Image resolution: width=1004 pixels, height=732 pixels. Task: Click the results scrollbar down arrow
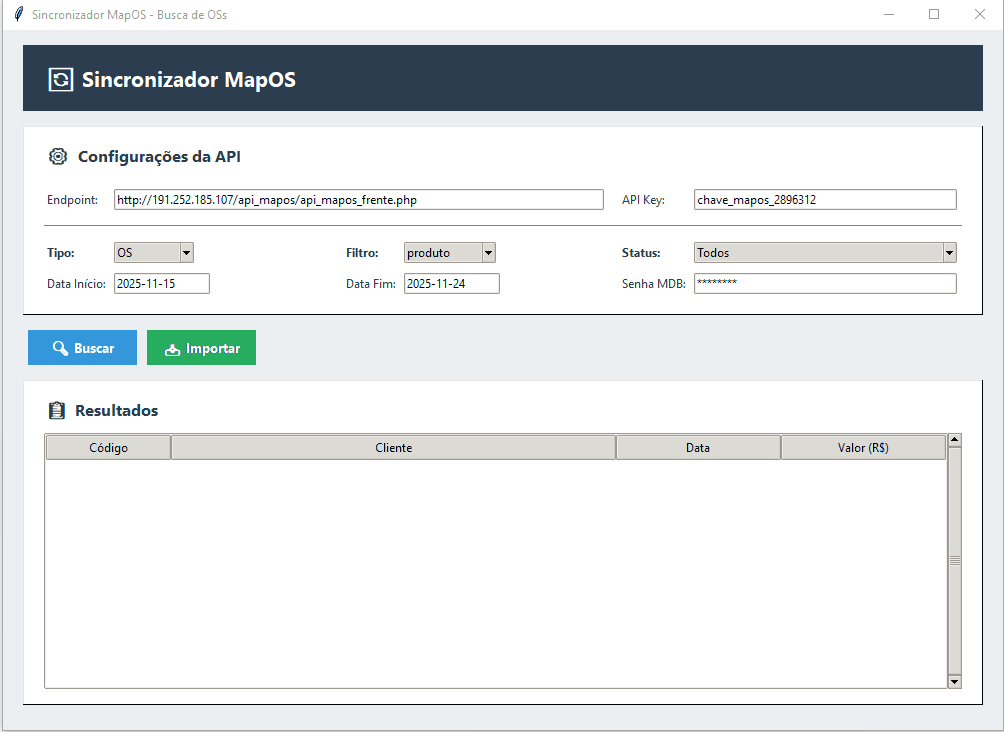(954, 681)
